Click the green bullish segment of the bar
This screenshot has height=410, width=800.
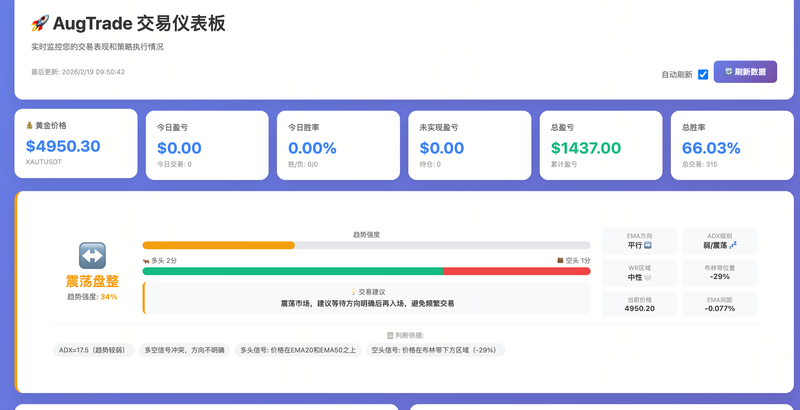[293, 271]
